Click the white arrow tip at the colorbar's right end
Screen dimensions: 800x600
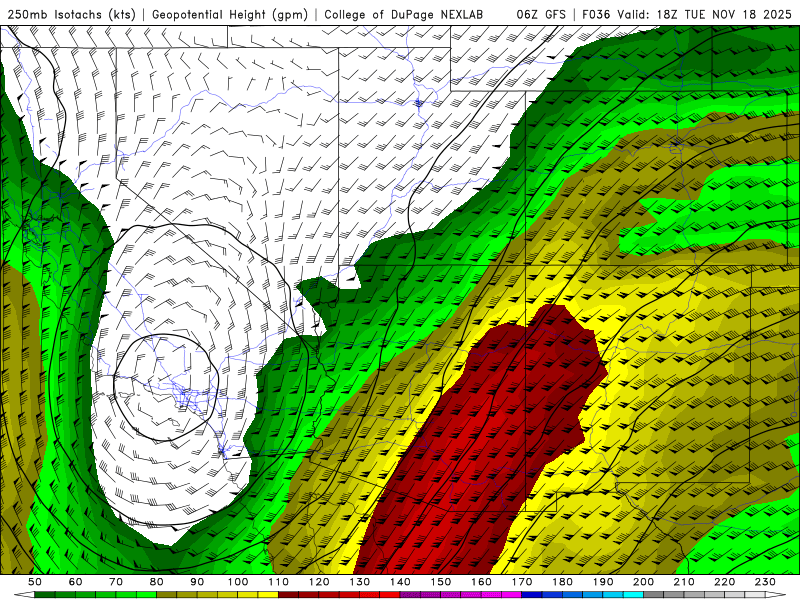(x=776, y=595)
